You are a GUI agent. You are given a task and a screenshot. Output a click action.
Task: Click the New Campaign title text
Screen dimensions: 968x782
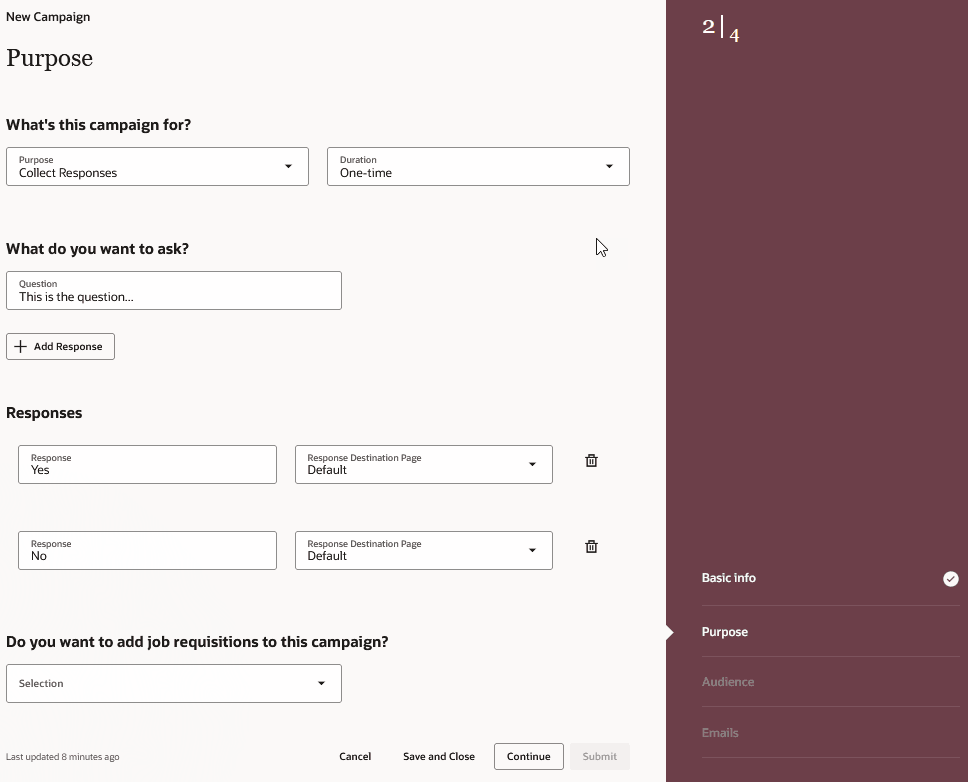(x=48, y=17)
